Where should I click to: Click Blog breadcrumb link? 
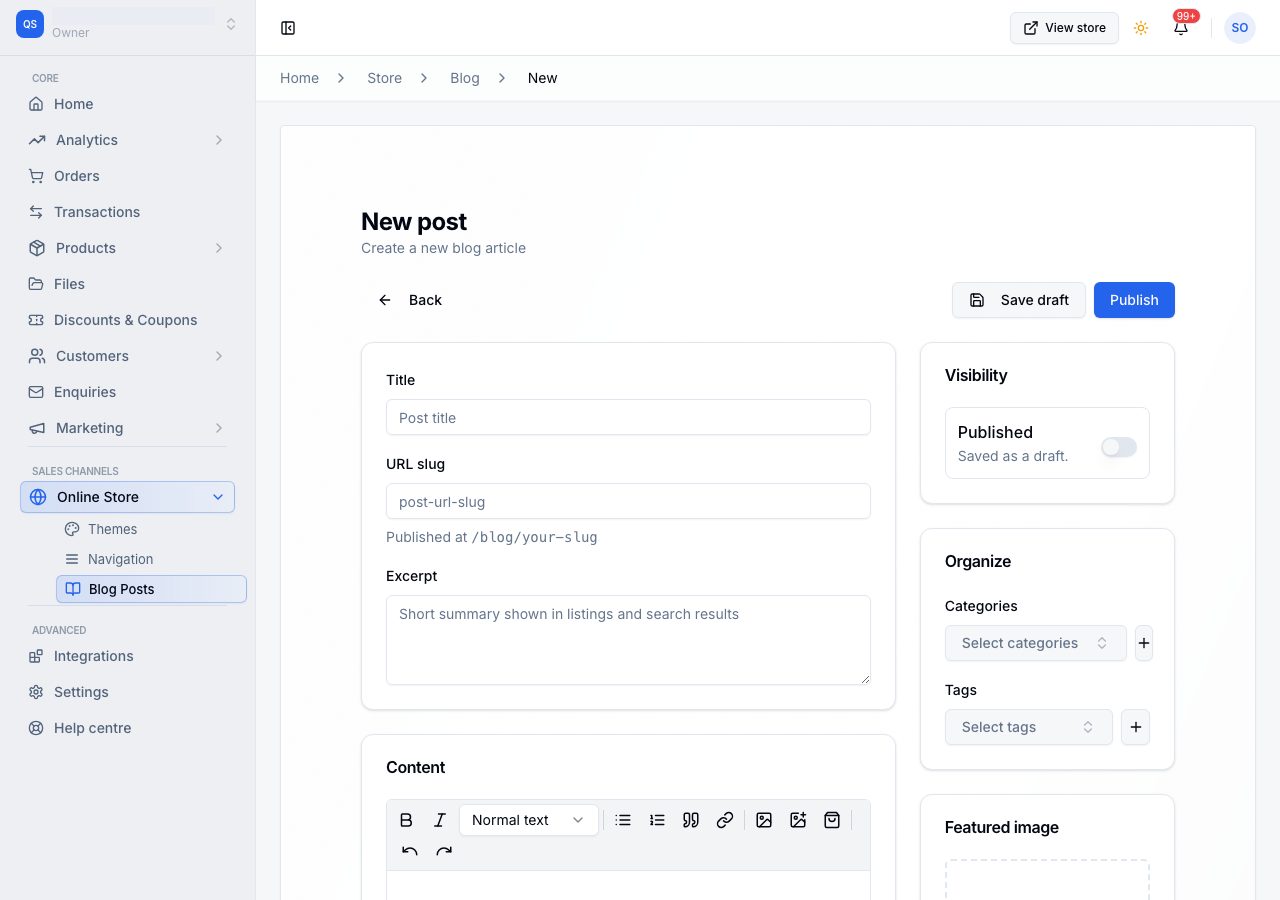click(465, 78)
